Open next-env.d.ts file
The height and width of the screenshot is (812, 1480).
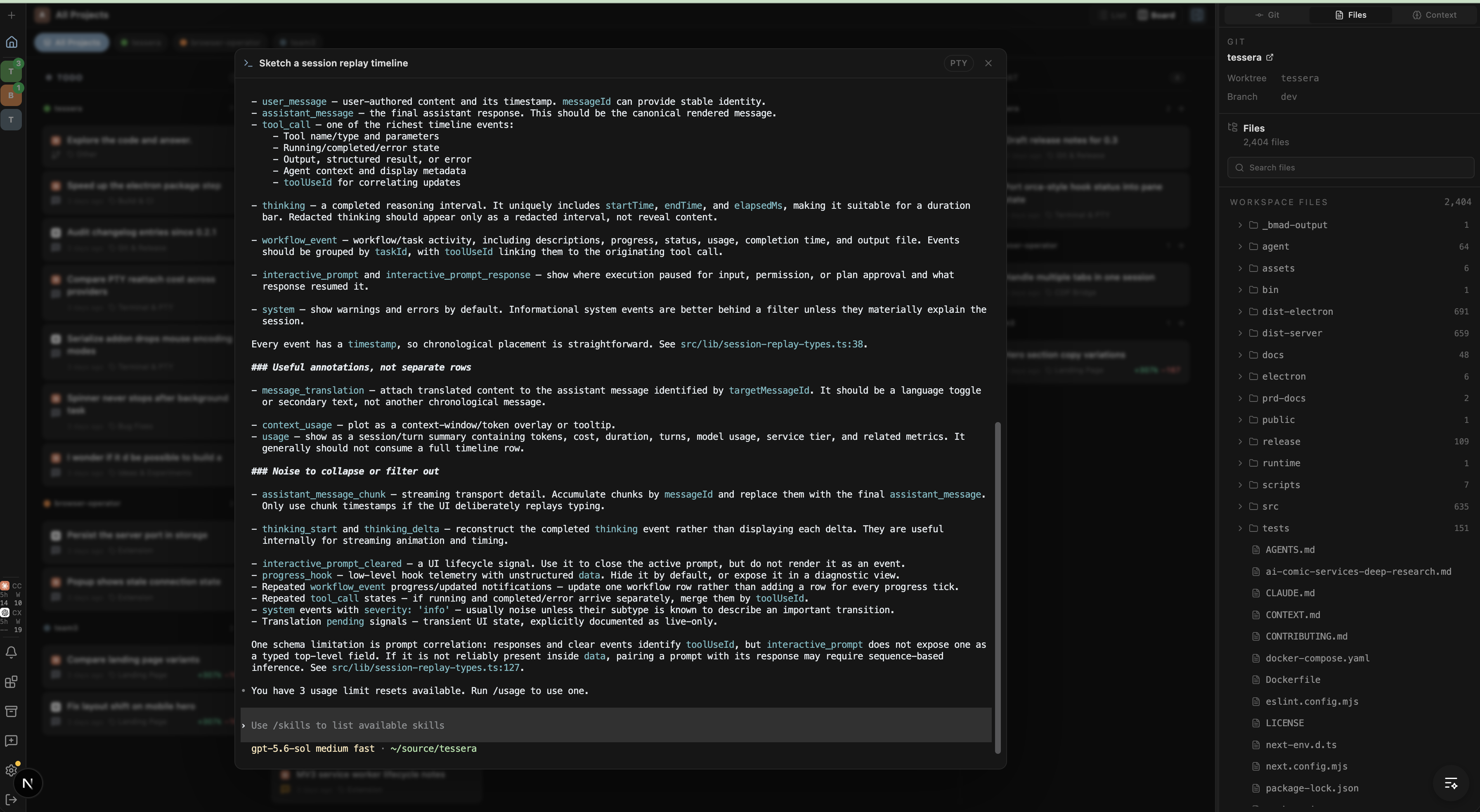[1301, 745]
